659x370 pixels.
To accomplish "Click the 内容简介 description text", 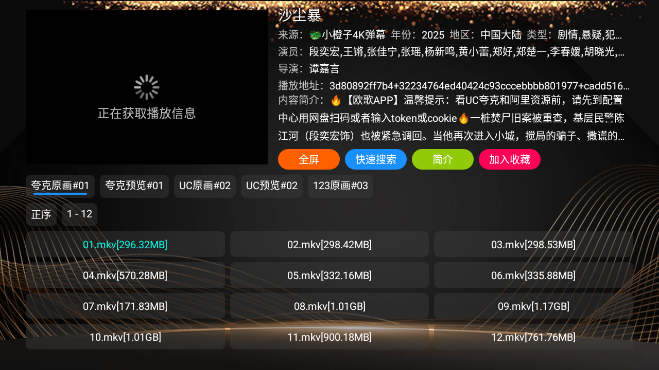I will point(451,118).
